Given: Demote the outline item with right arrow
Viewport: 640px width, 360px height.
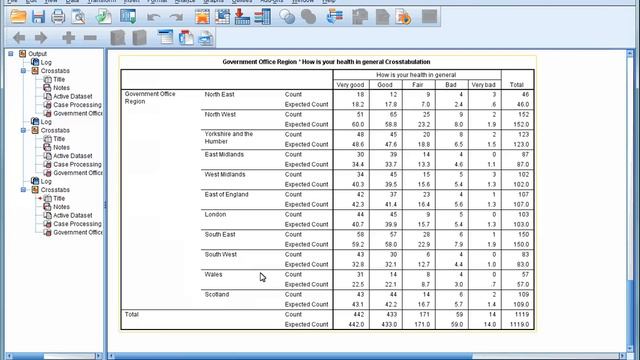Looking at the screenshot, I should 41,38.
